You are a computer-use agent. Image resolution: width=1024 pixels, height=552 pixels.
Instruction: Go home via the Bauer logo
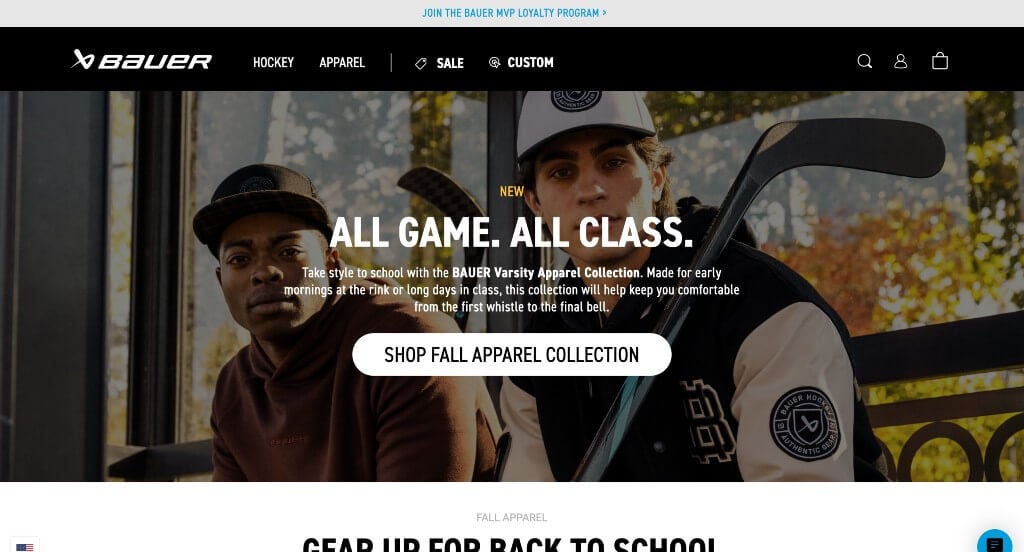pos(141,60)
